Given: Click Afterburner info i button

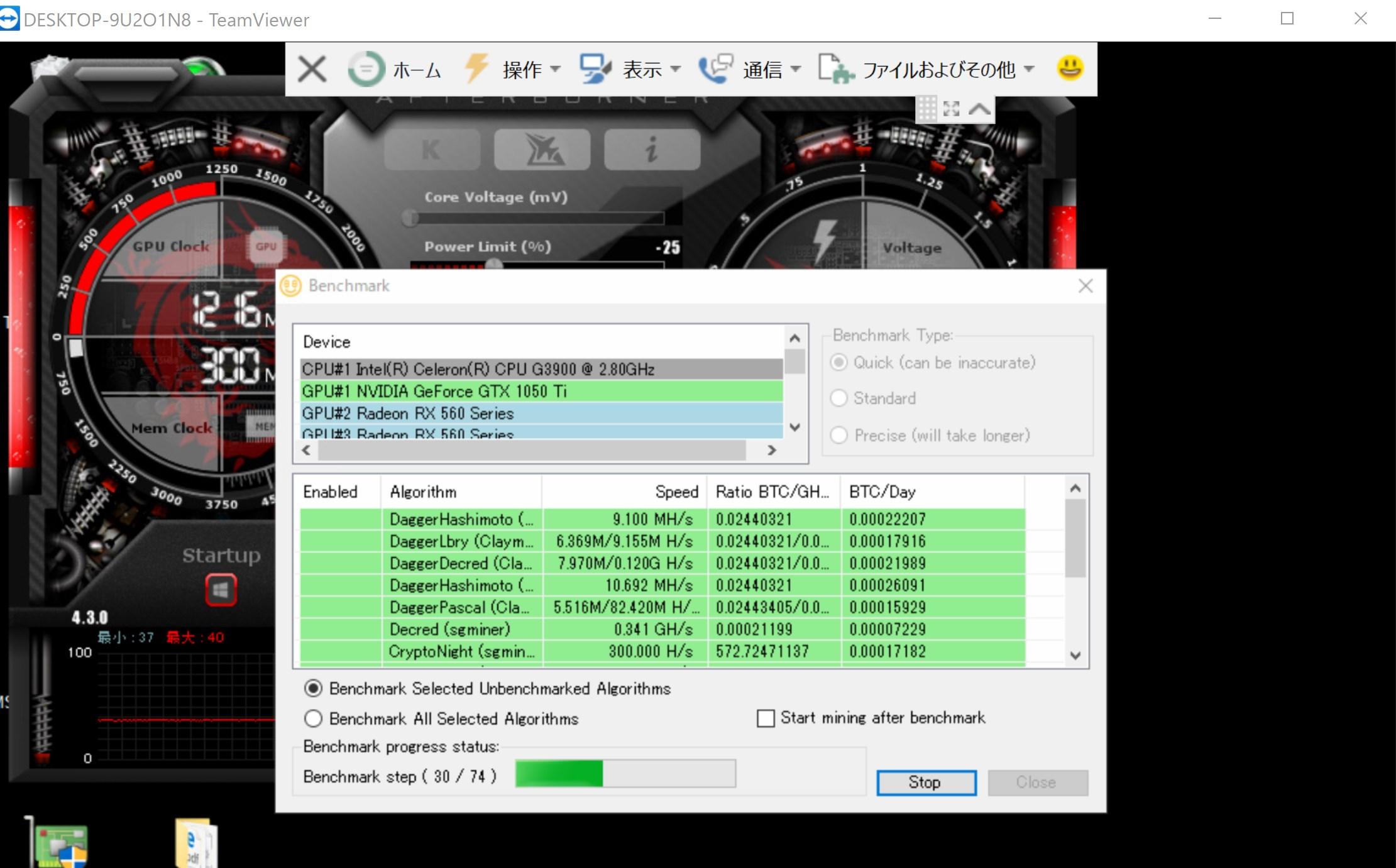Looking at the screenshot, I should click(x=652, y=150).
